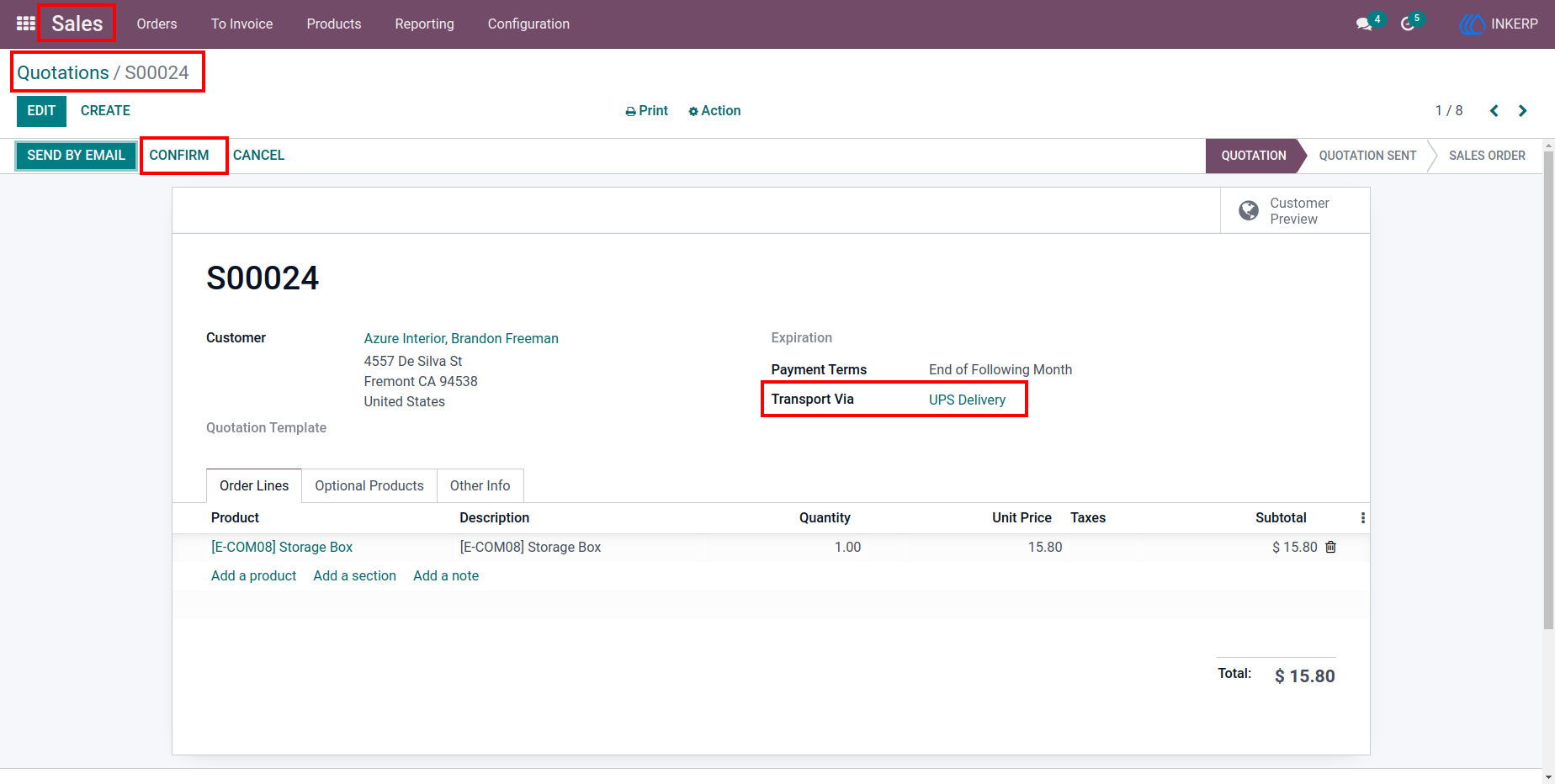Click the Unit Price value 15.80

click(x=1045, y=547)
